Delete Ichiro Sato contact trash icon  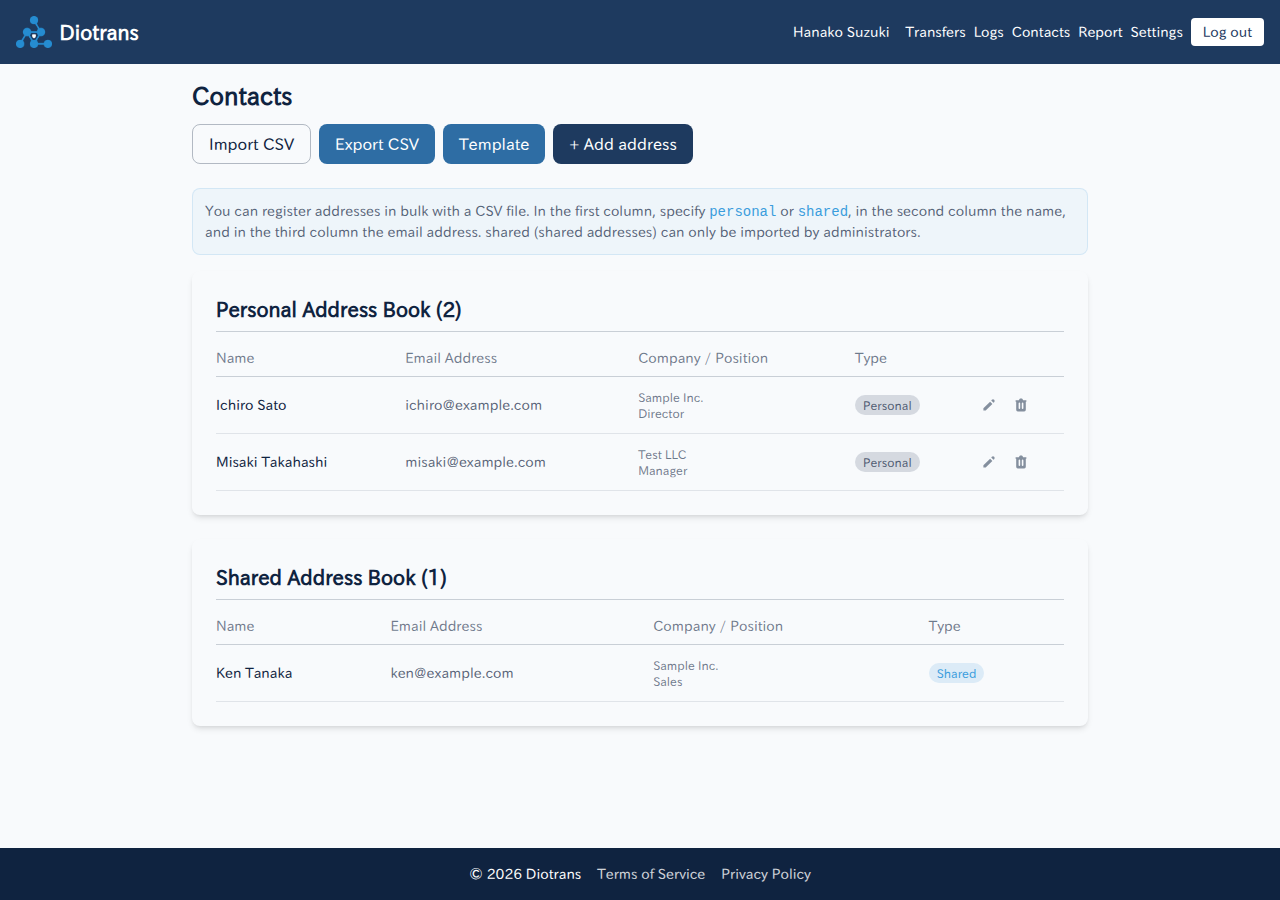click(x=1021, y=405)
